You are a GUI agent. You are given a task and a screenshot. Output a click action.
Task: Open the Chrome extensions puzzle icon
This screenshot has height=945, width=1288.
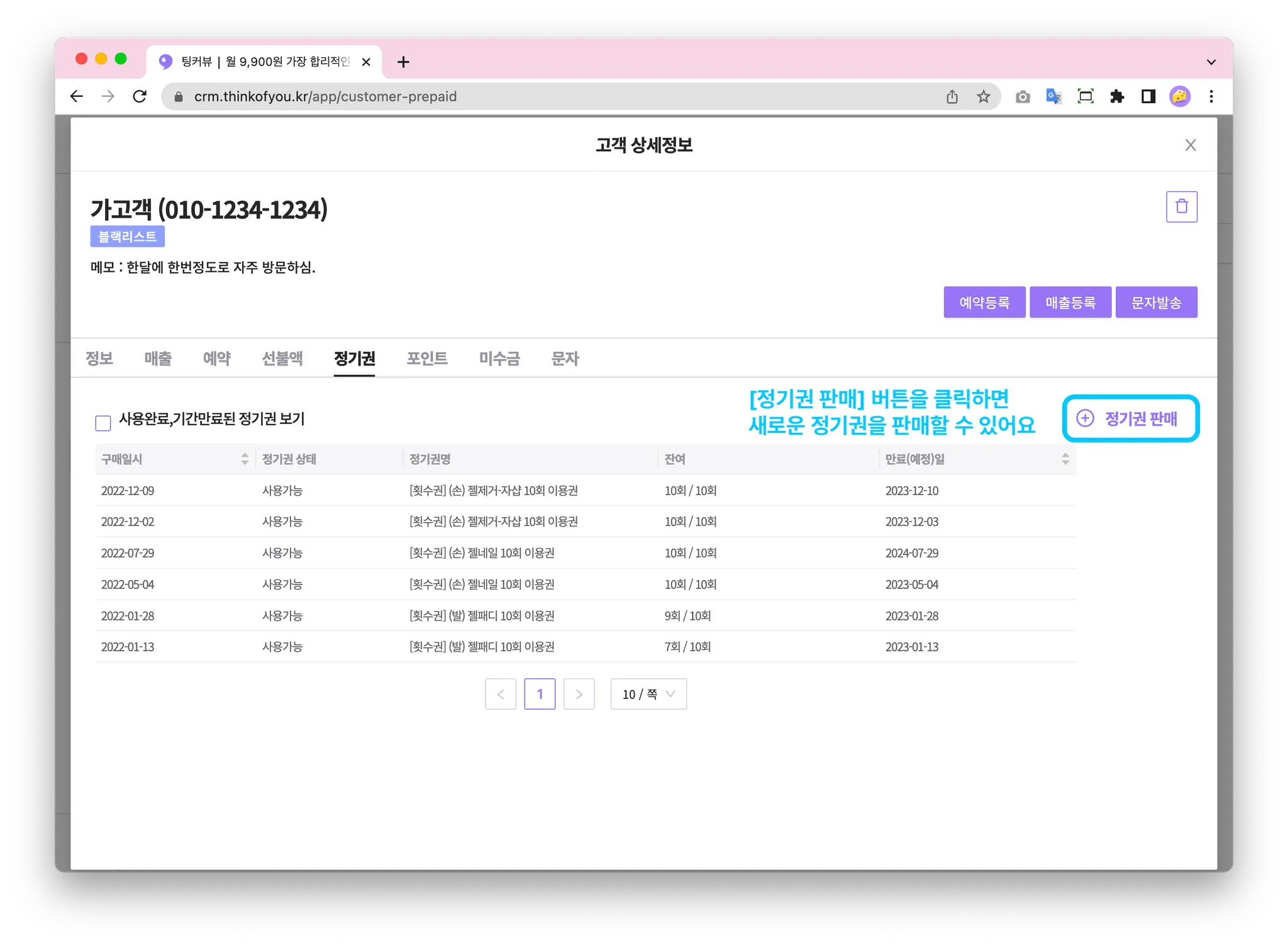pos(1117,96)
